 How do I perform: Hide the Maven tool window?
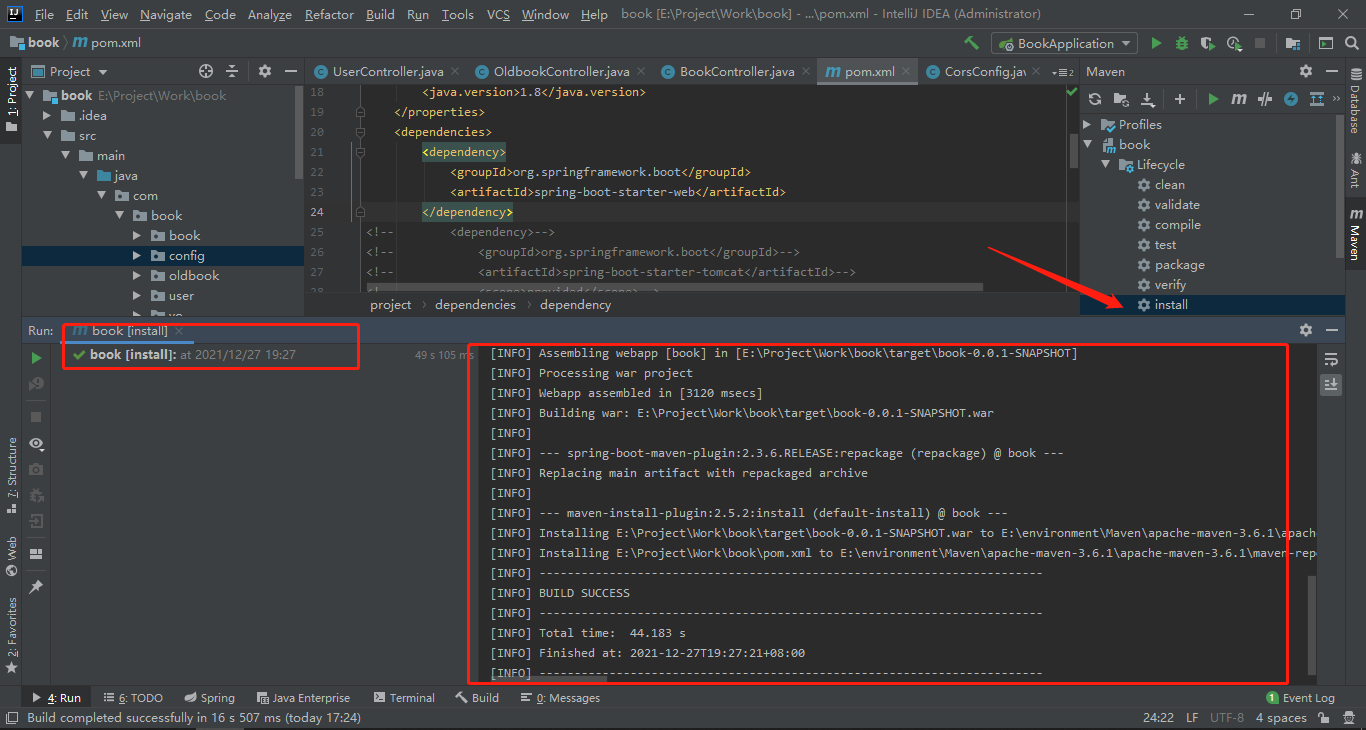click(1333, 71)
